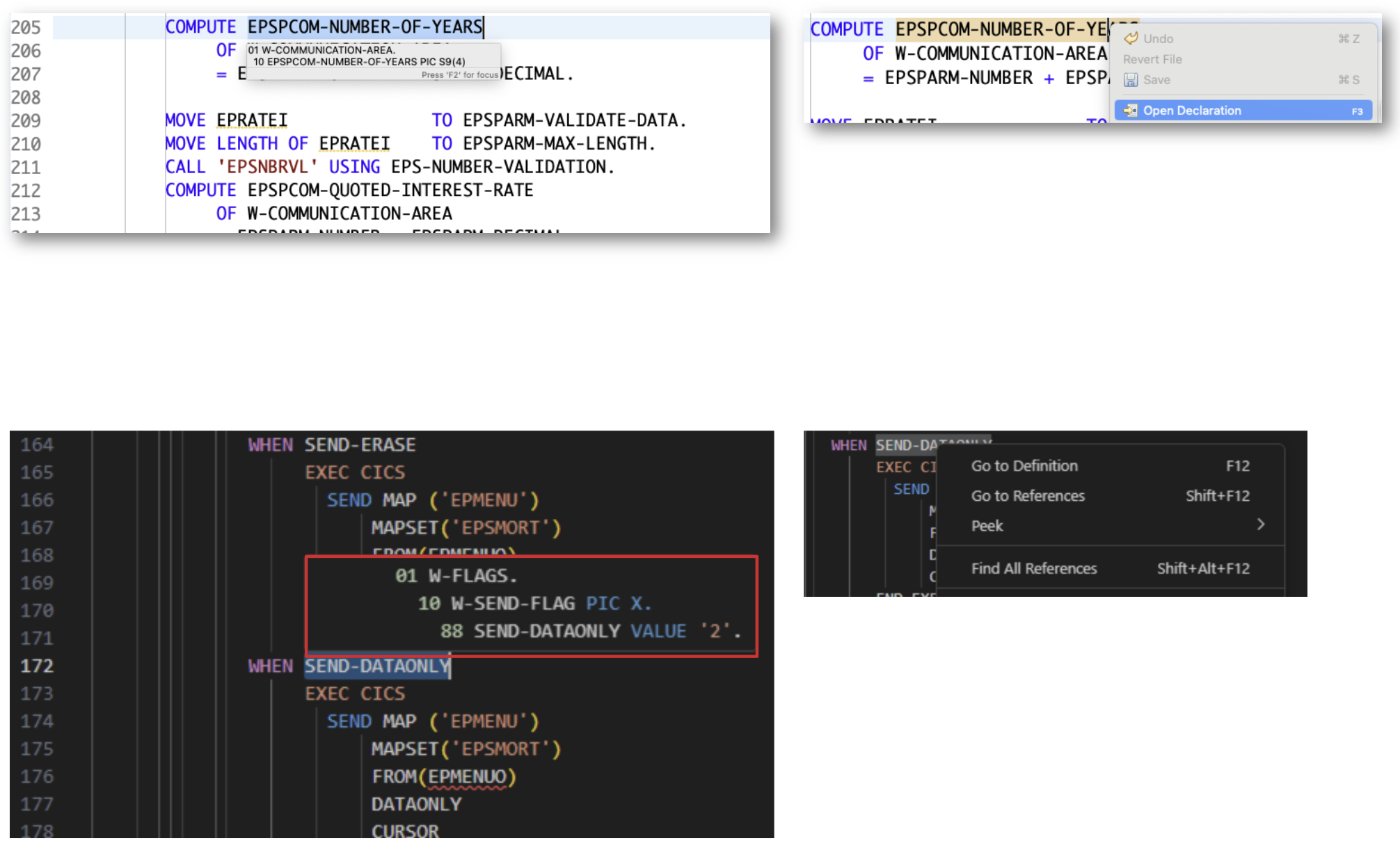Click the Open Declaration icon
1400x850 pixels.
1131,111
